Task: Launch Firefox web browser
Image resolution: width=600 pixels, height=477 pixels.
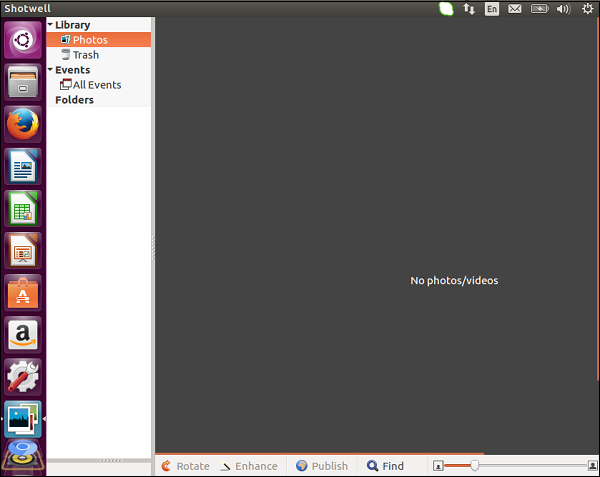Action: click(x=23, y=124)
